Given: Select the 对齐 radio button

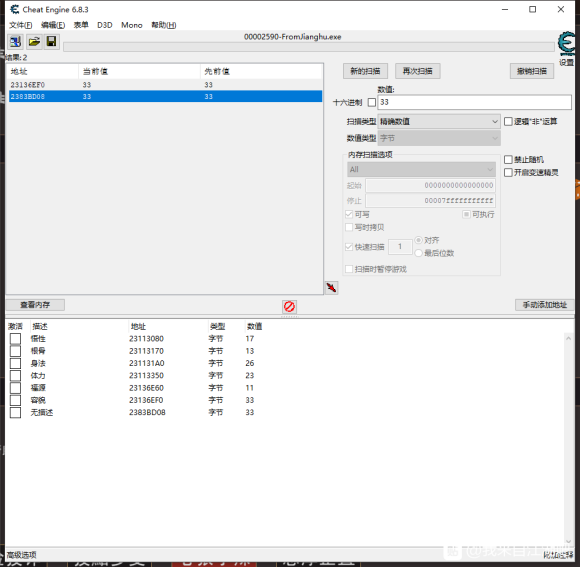Looking at the screenshot, I should 418,240.
